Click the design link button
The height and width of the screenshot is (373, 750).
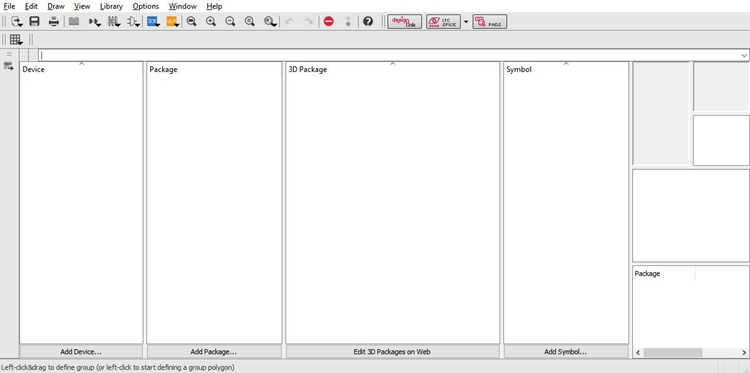coord(405,22)
